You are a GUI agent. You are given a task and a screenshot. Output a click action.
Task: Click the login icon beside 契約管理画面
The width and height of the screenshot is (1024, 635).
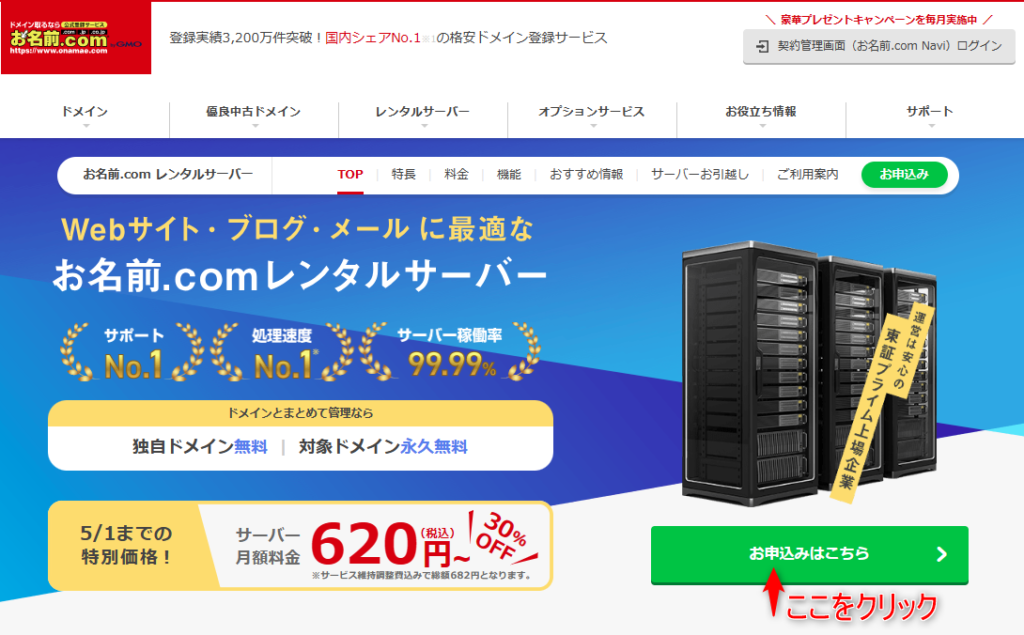click(762, 46)
